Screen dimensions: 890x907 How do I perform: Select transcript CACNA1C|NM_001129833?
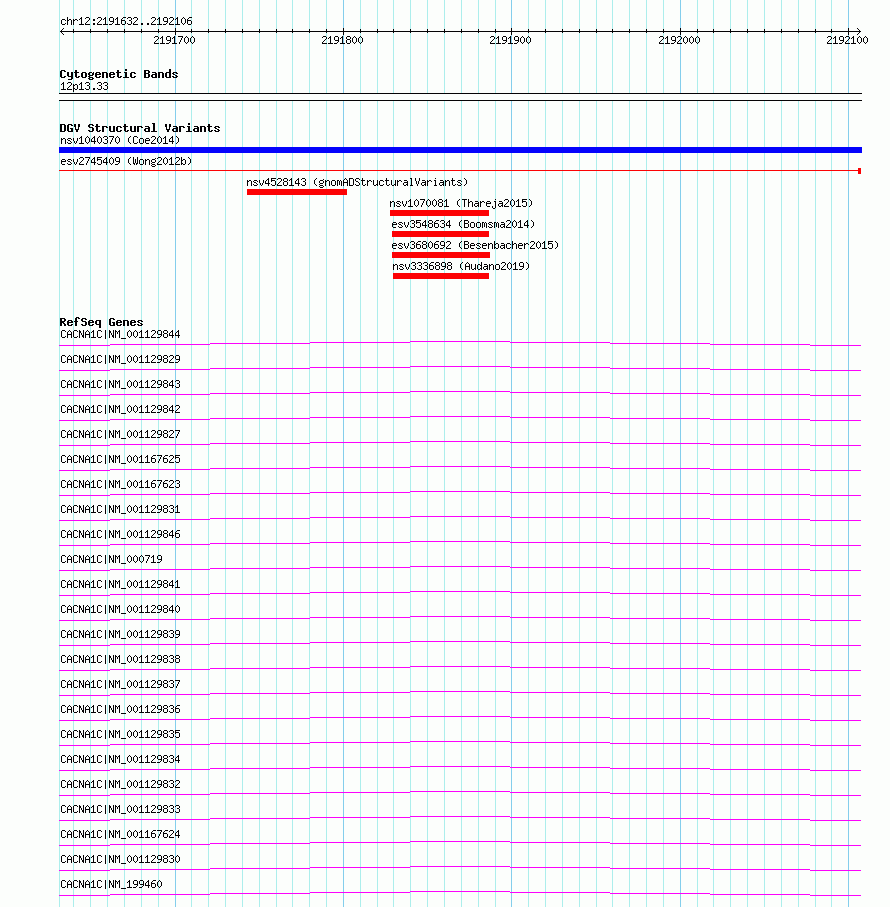[x=120, y=809]
